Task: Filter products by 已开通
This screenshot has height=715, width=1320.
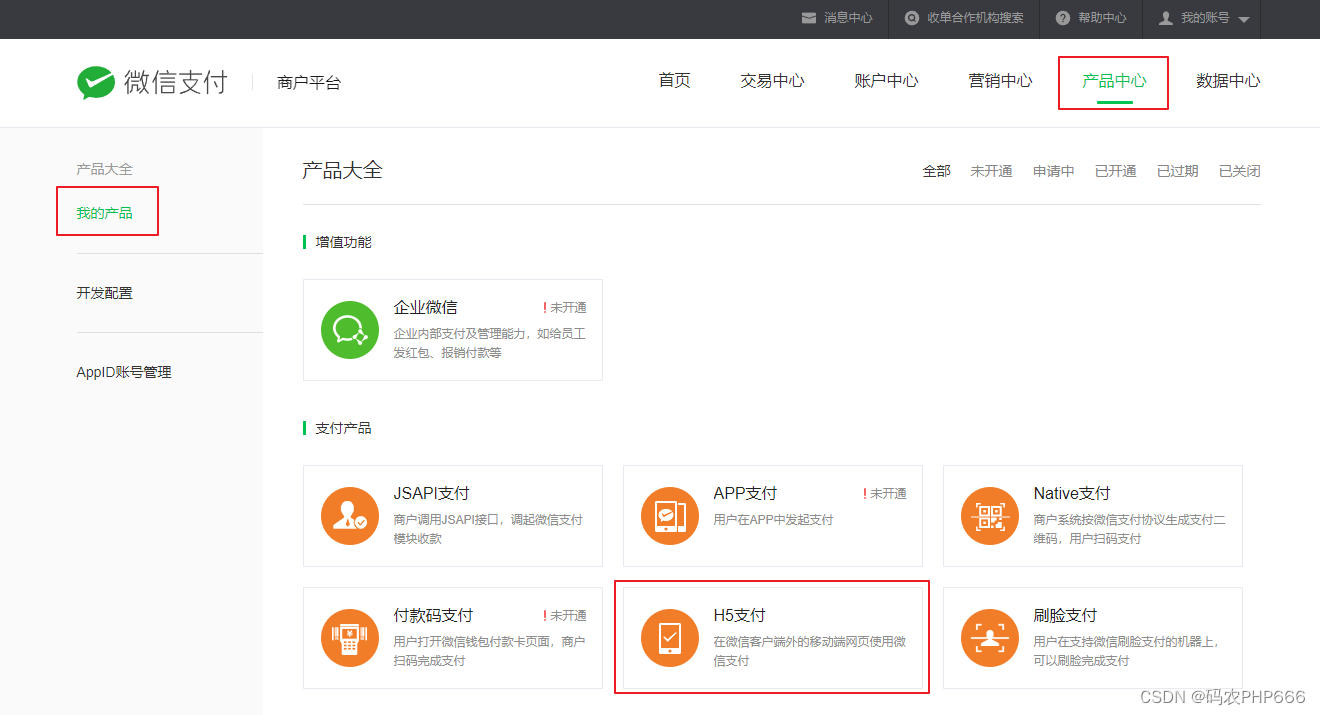Action: tap(1114, 170)
